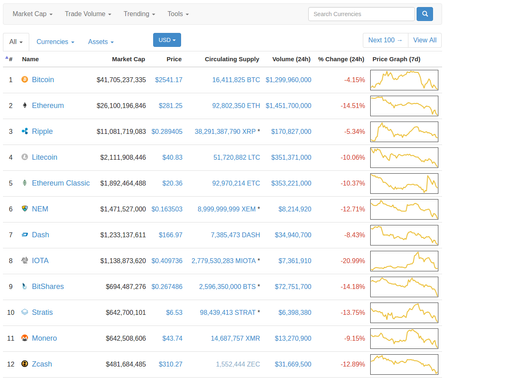Open the Bitcoin currency link
Viewport: 508px width, 380px height.
pos(43,79)
